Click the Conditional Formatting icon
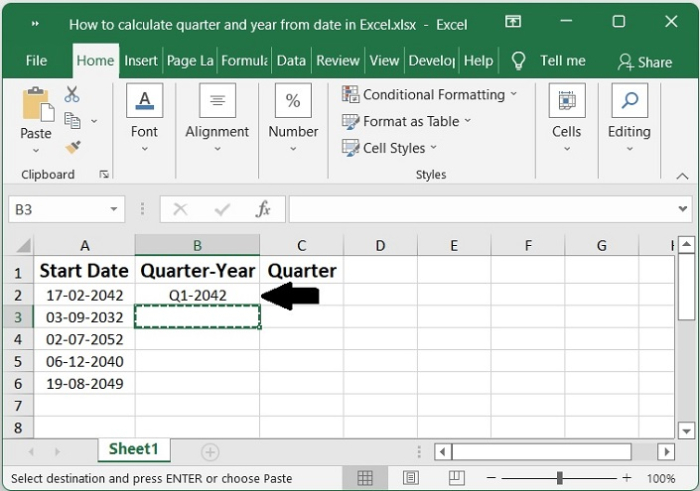Viewport: 700px width, 491px height. [350, 94]
